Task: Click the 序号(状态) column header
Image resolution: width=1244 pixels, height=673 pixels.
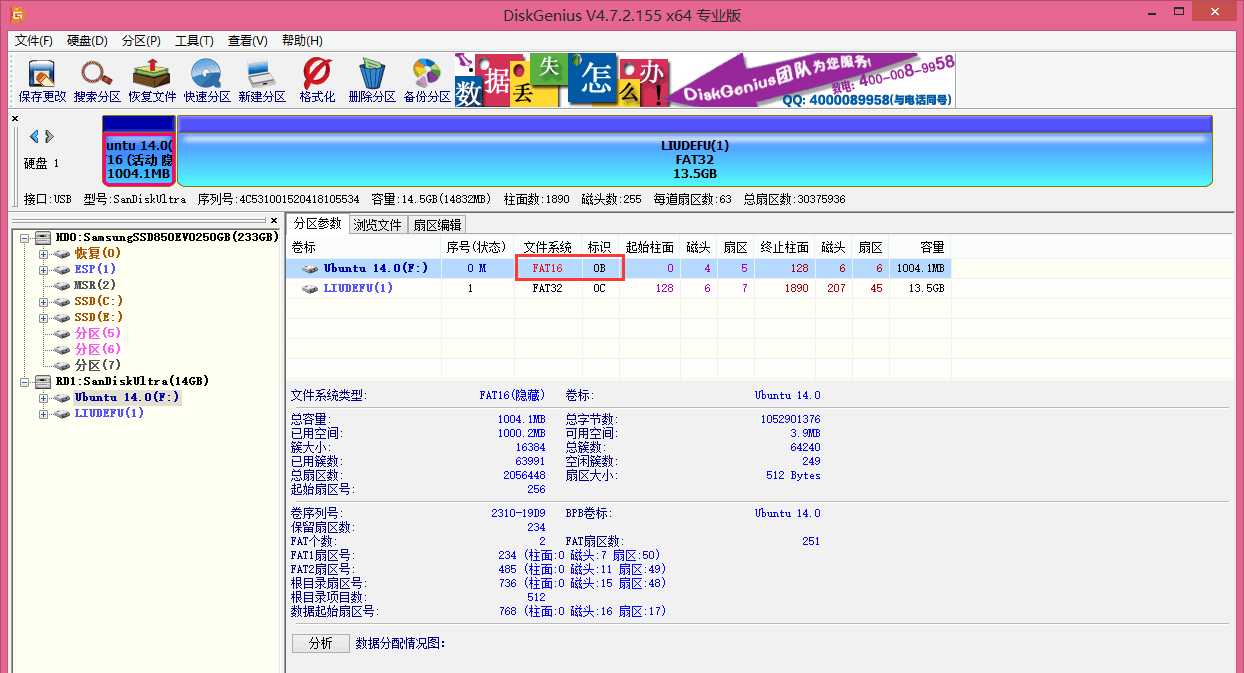Action: pos(478,247)
